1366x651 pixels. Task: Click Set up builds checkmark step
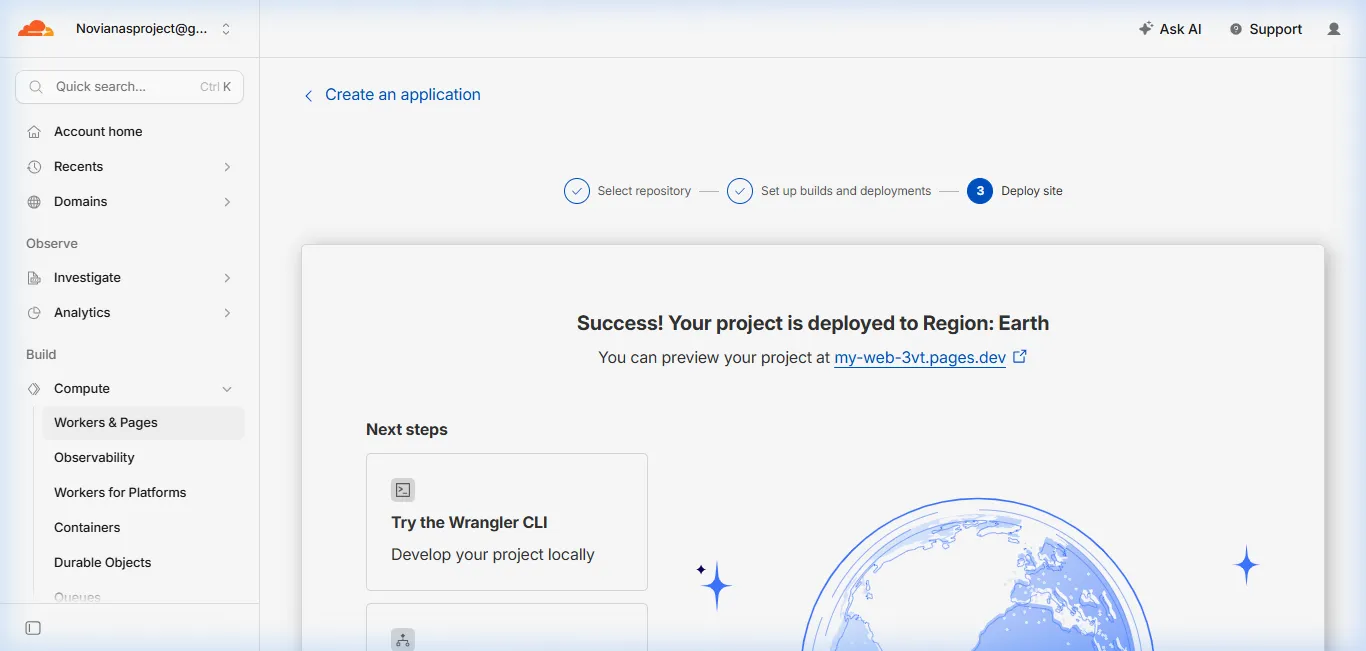pyautogui.click(x=740, y=191)
